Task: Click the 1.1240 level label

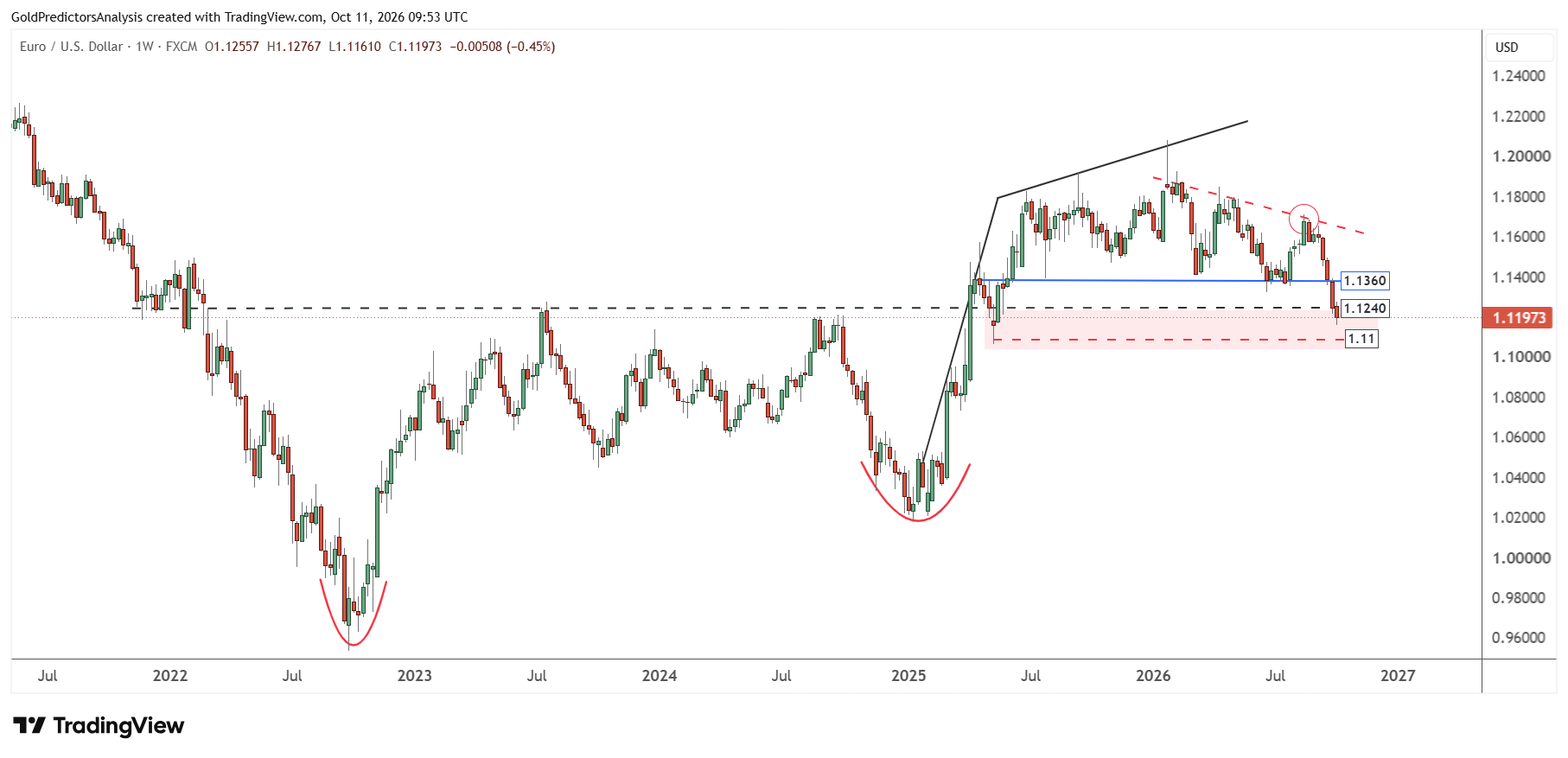Action: tap(1365, 309)
